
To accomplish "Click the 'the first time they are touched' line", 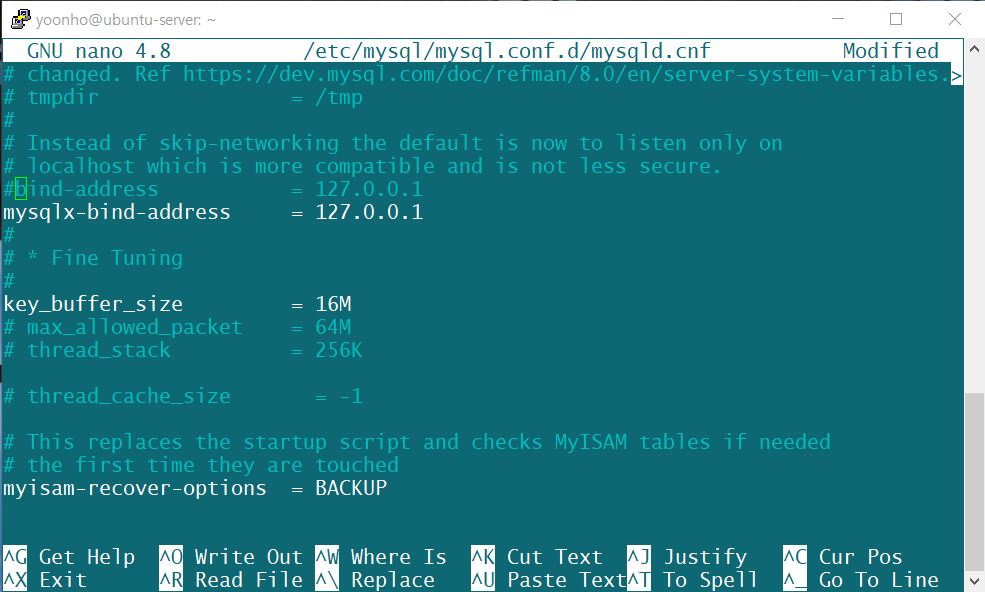I will tap(201, 465).
